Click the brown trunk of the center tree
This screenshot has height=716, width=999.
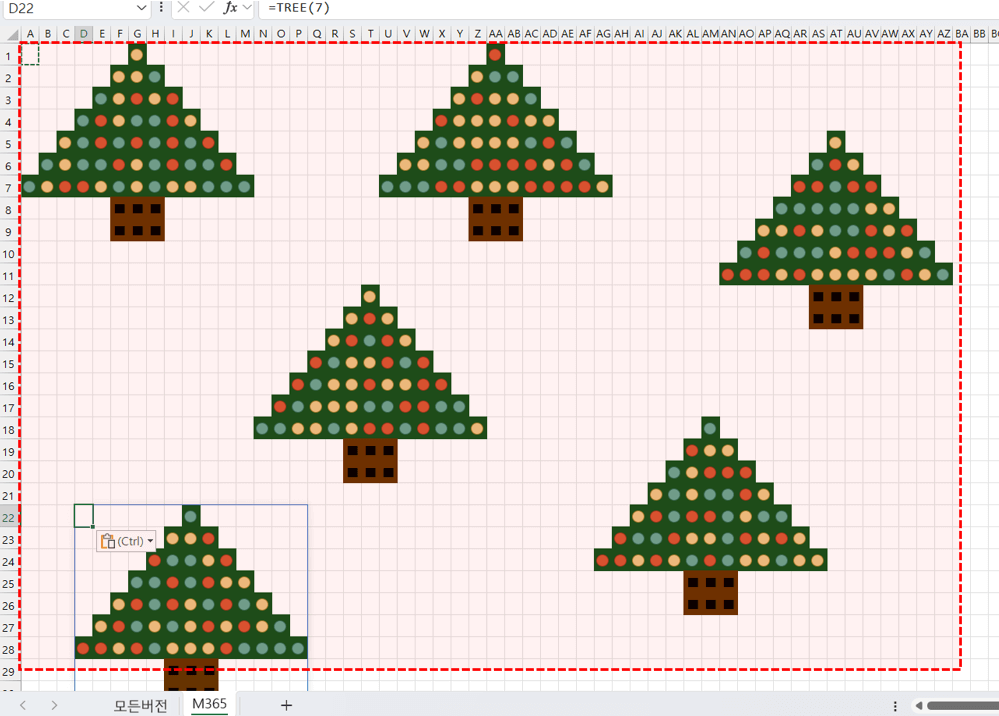pyautogui.click(x=370, y=461)
